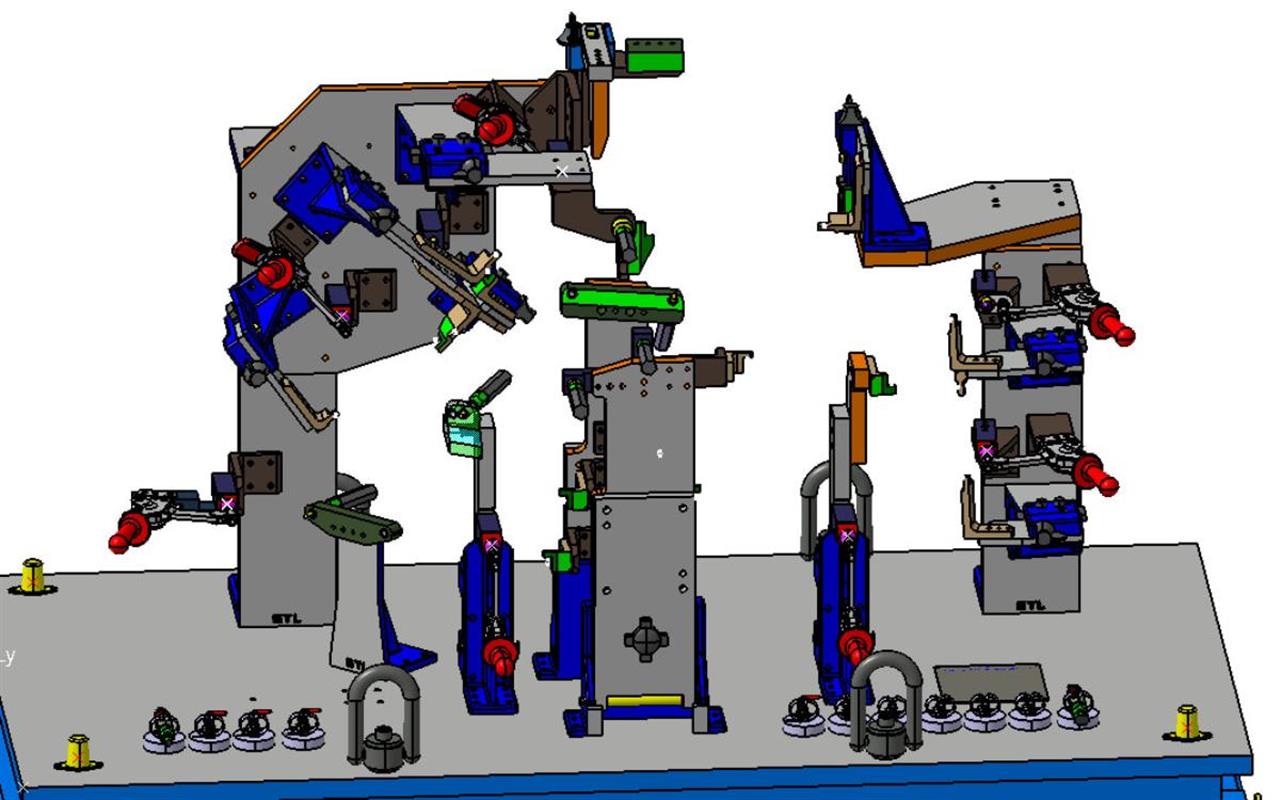Click the y axis label at left edge
Image resolution: width=1280 pixels, height=800 pixels.
8,657
